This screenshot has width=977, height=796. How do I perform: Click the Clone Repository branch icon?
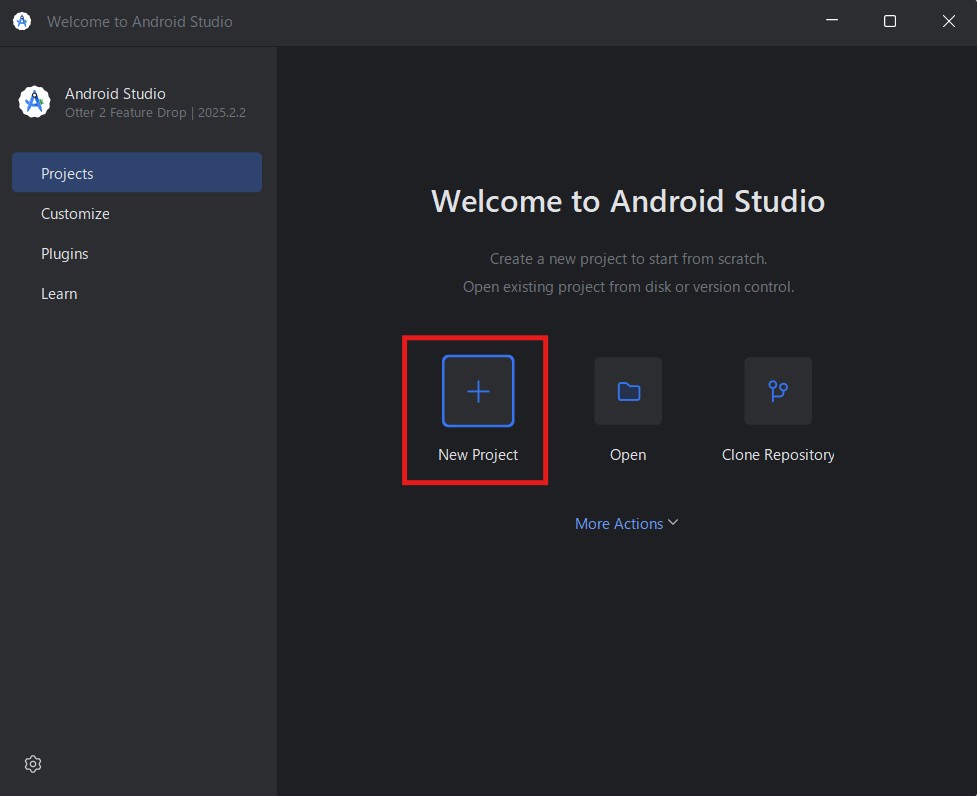click(778, 391)
